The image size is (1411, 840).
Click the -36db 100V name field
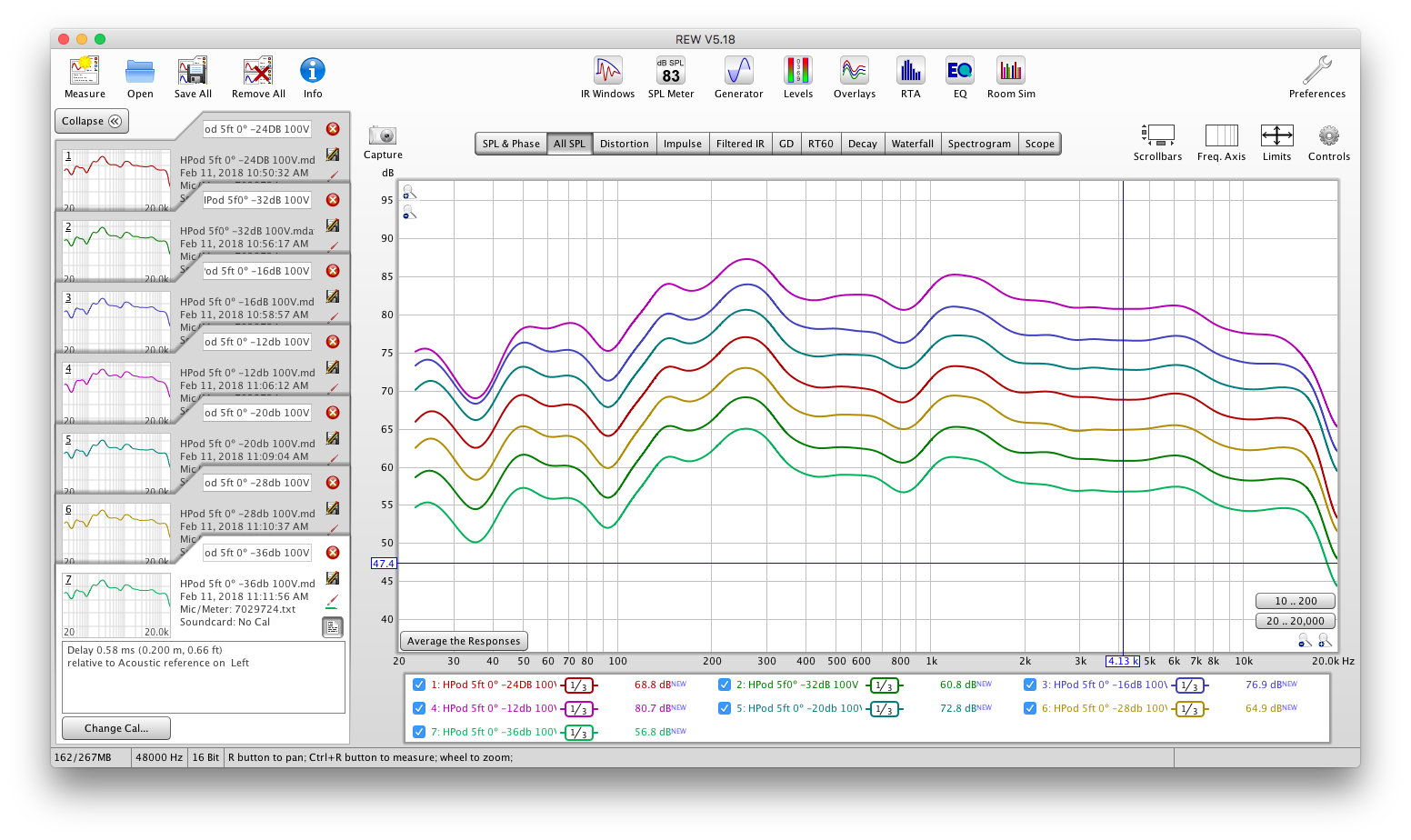coord(257,553)
